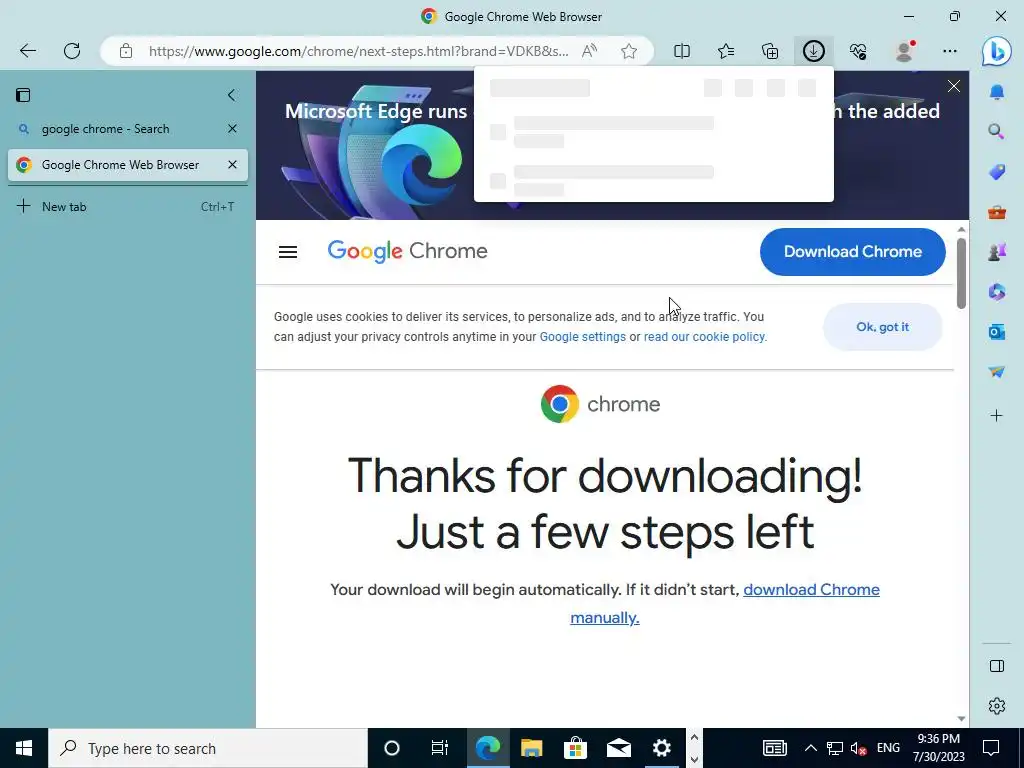Click the taskbar search box
This screenshot has width=1024, height=768.
(x=208, y=748)
